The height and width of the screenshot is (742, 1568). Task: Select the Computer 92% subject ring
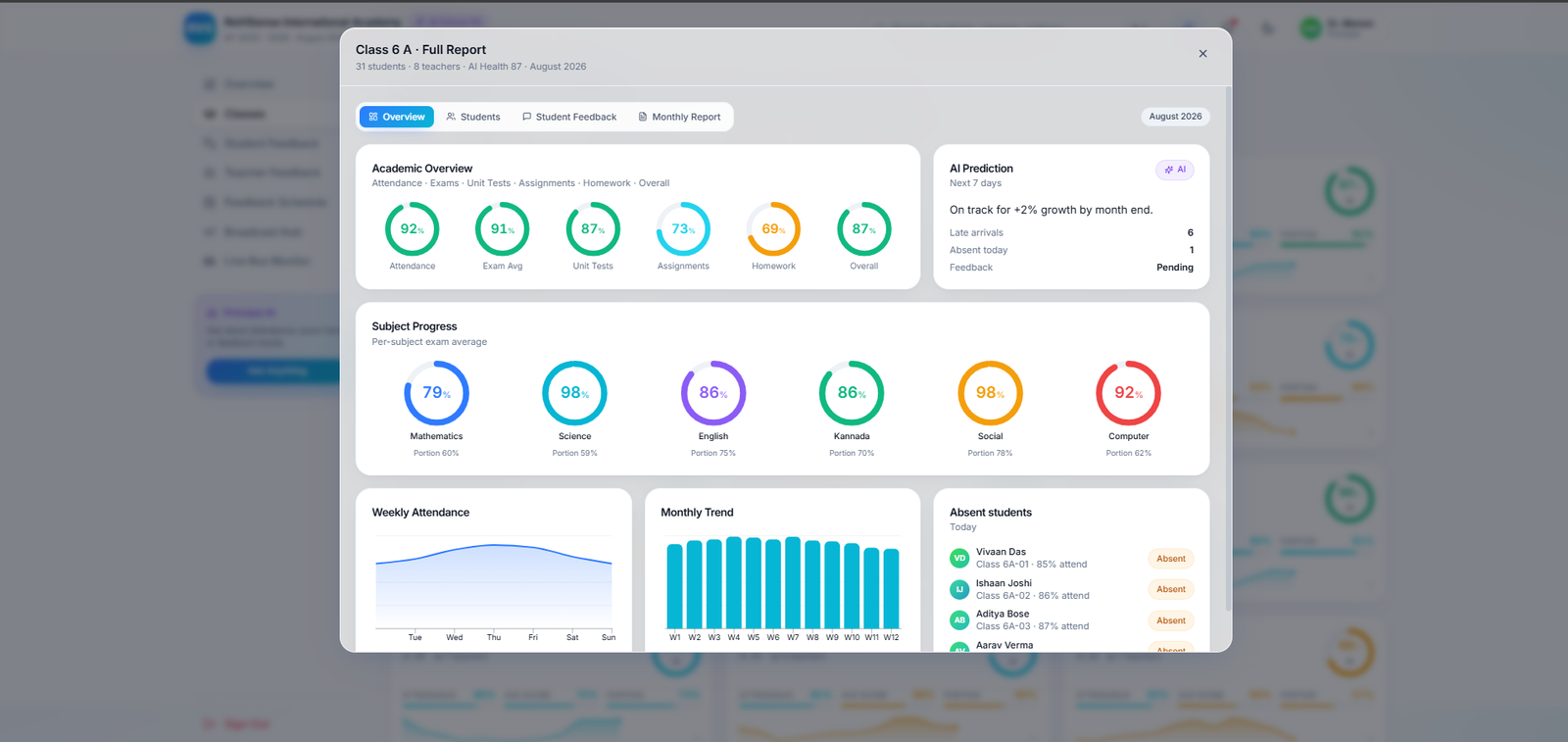click(1129, 393)
